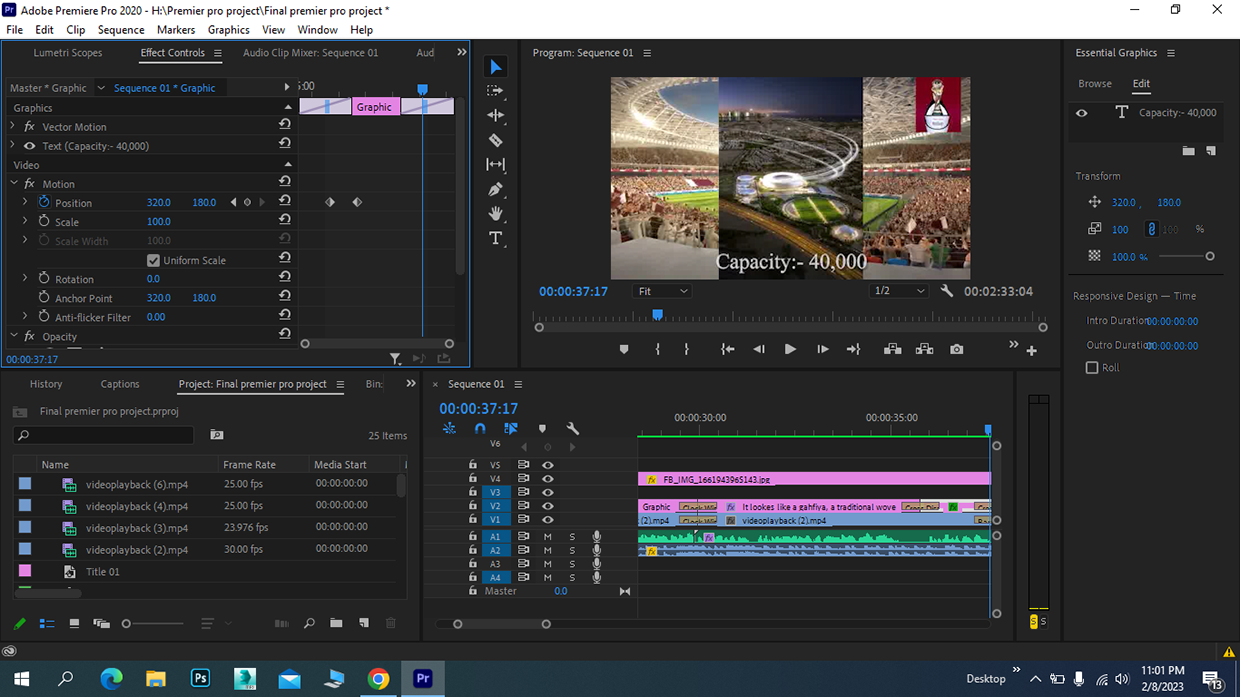
Task: Go to Out point in Program monitor
Action: (x=853, y=349)
